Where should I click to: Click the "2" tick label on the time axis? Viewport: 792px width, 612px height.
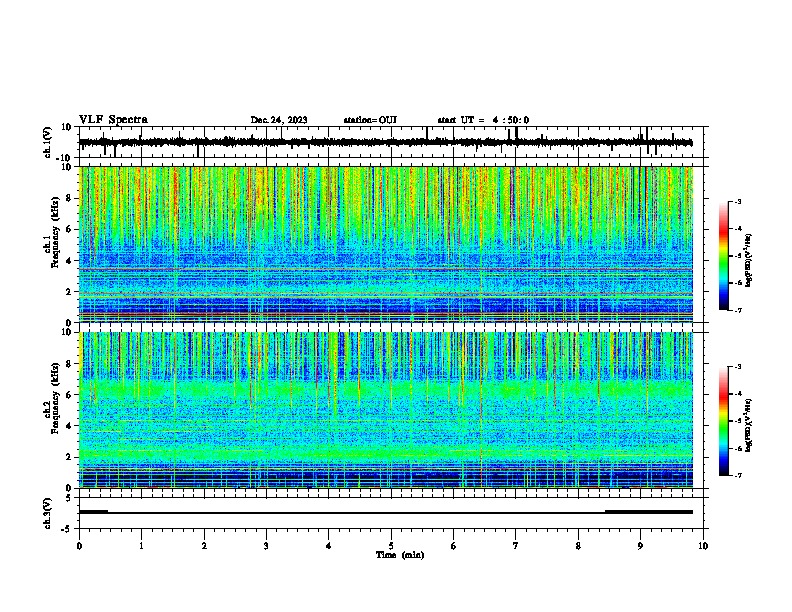click(204, 546)
